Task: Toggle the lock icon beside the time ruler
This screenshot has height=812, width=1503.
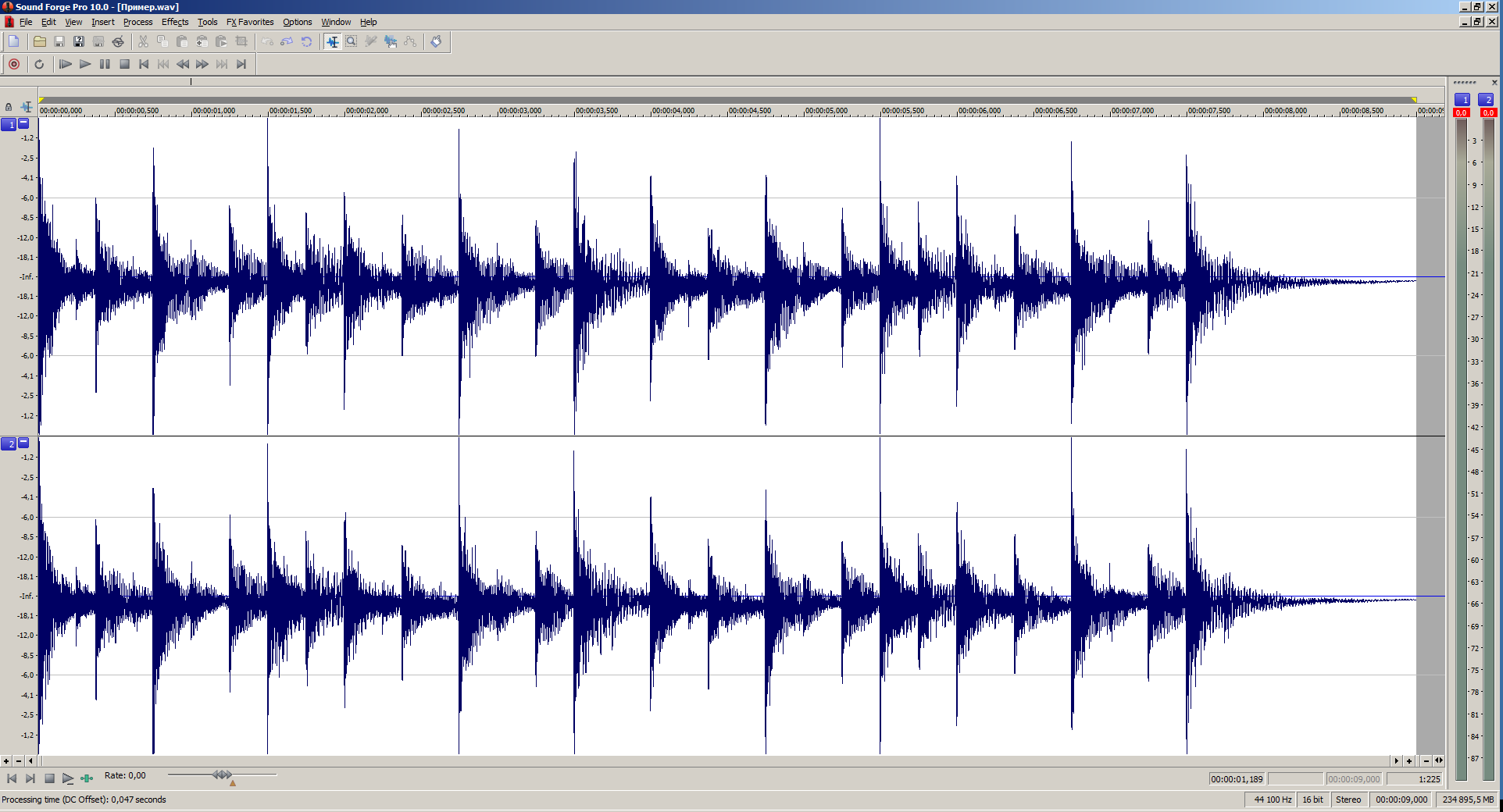Action: pyautogui.click(x=9, y=107)
